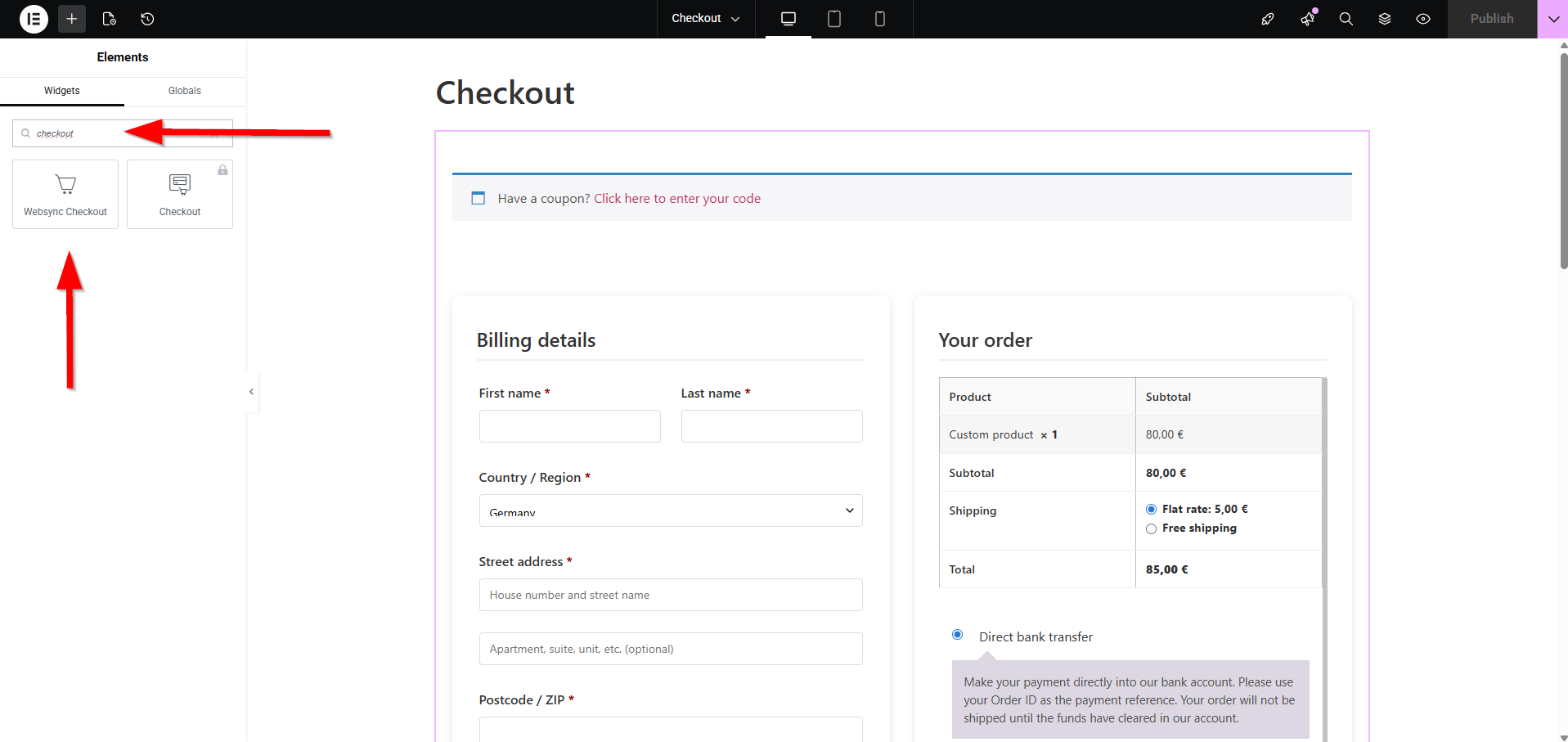Expand the Country / Region select box
1568x742 pixels.
pos(670,510)
